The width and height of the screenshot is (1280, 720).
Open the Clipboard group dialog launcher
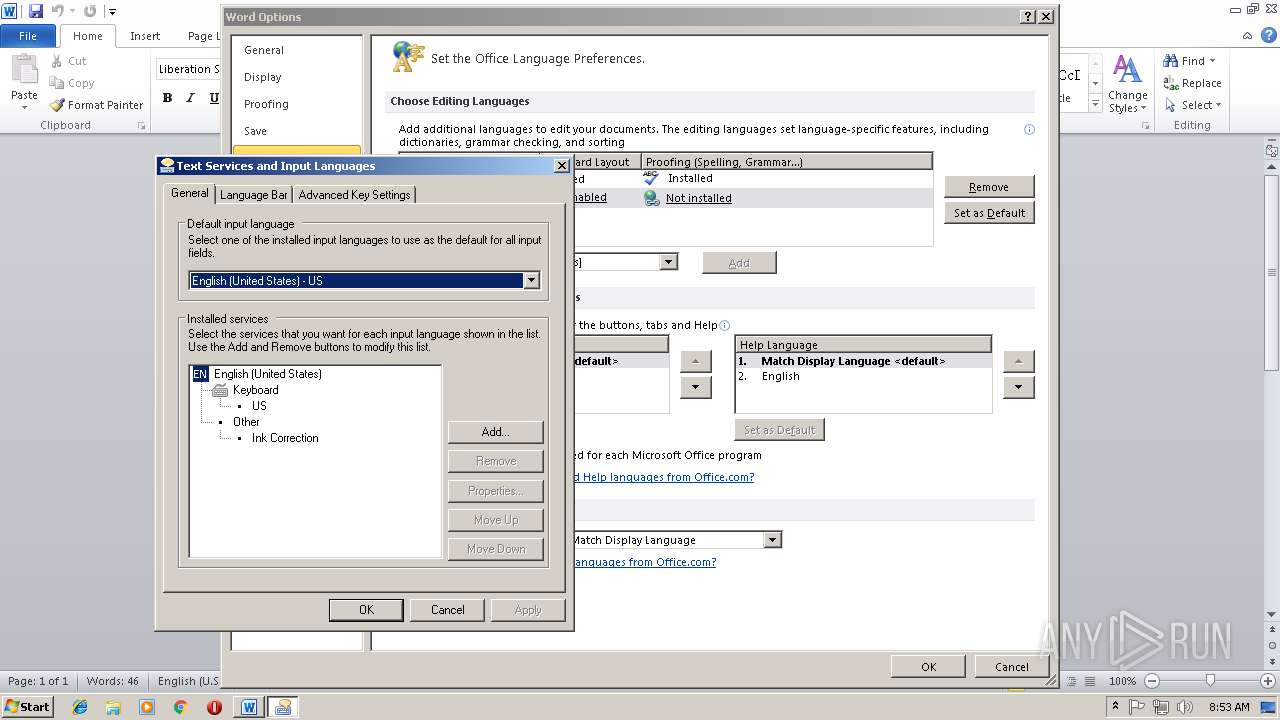pyautogui.click(x=141, y=126)
